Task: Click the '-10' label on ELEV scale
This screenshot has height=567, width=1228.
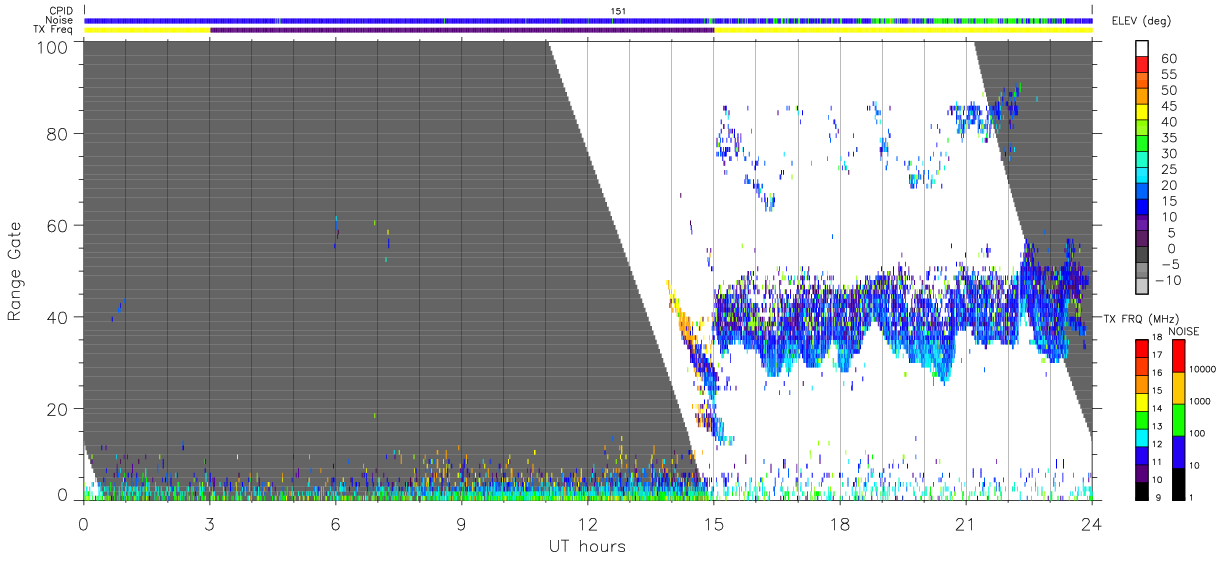Action: click(1166, 280)
